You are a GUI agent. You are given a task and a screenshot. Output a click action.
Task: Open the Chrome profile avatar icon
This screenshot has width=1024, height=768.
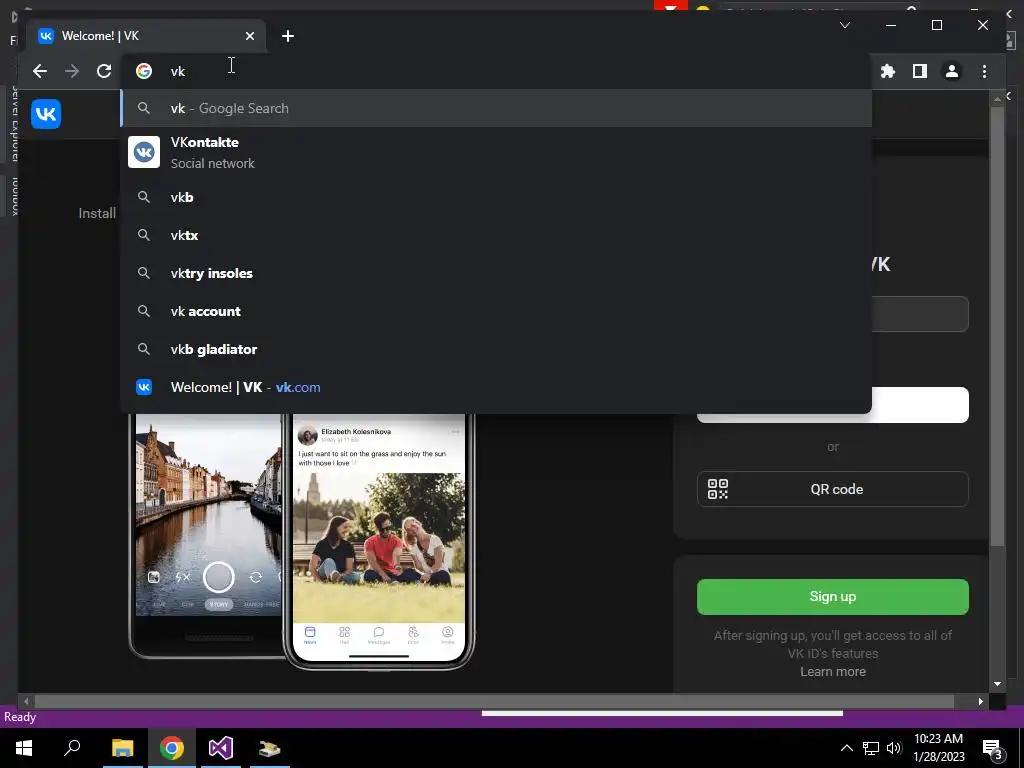(x=952, y=71)
